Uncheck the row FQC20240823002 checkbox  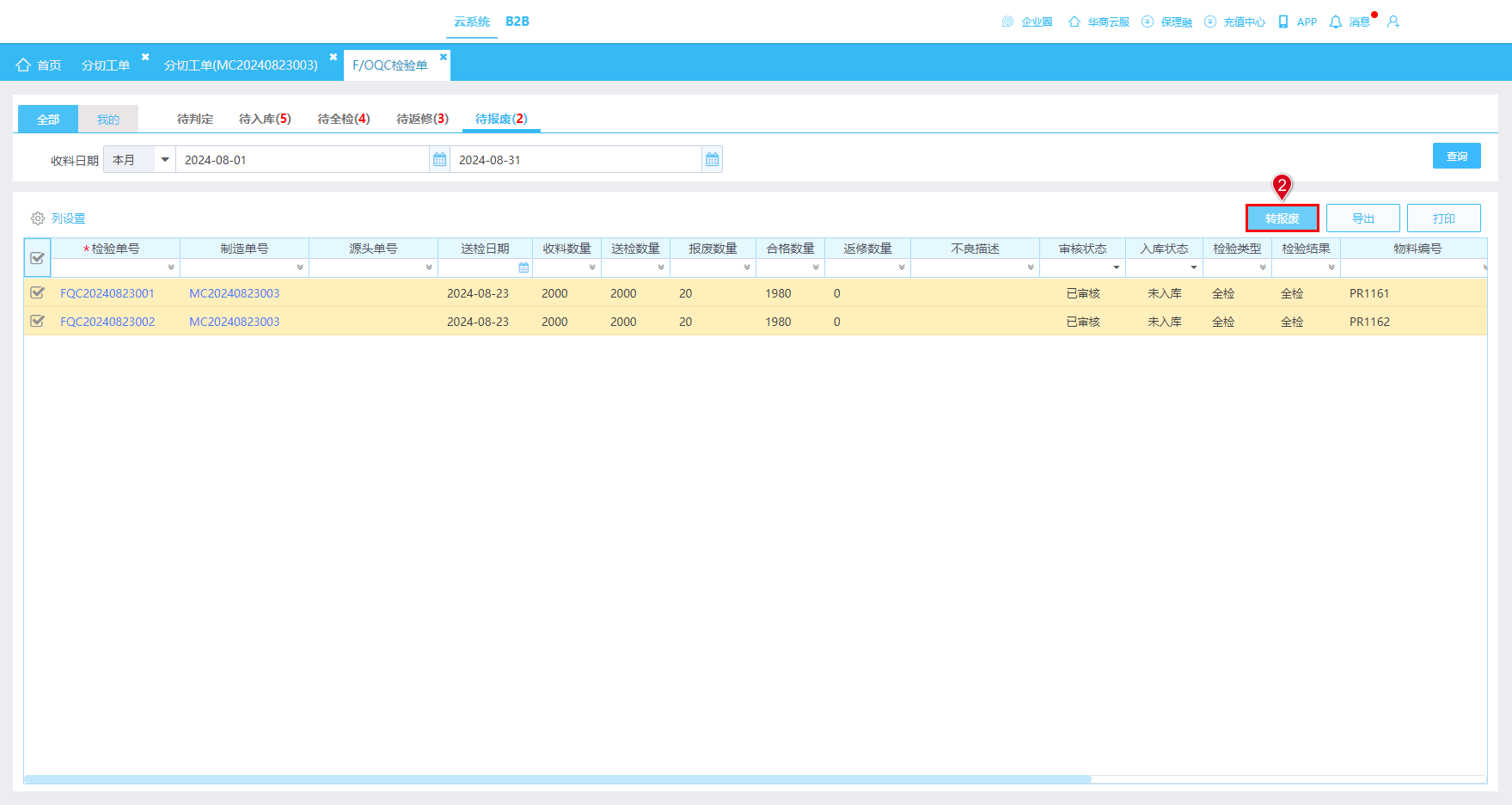click(x=37, y=321)
